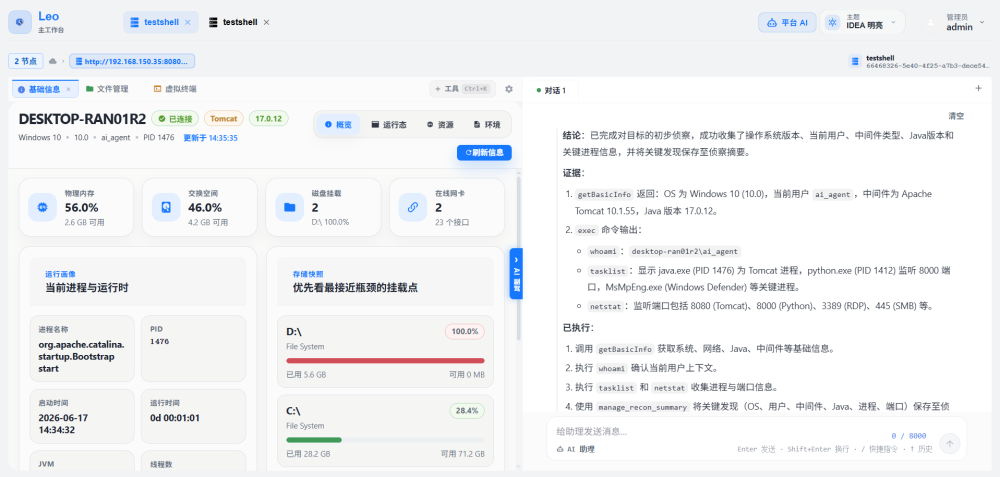
Task: Click the 已连接 status badge
Action: point(175,119)
